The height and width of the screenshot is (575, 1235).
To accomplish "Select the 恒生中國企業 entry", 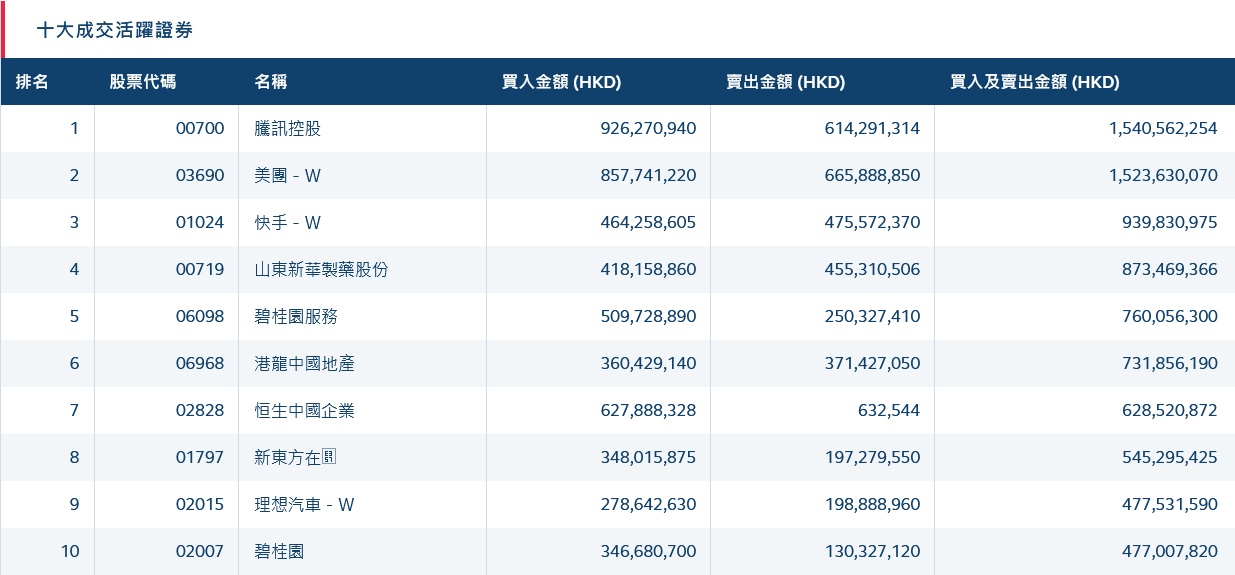I will 304,410.
